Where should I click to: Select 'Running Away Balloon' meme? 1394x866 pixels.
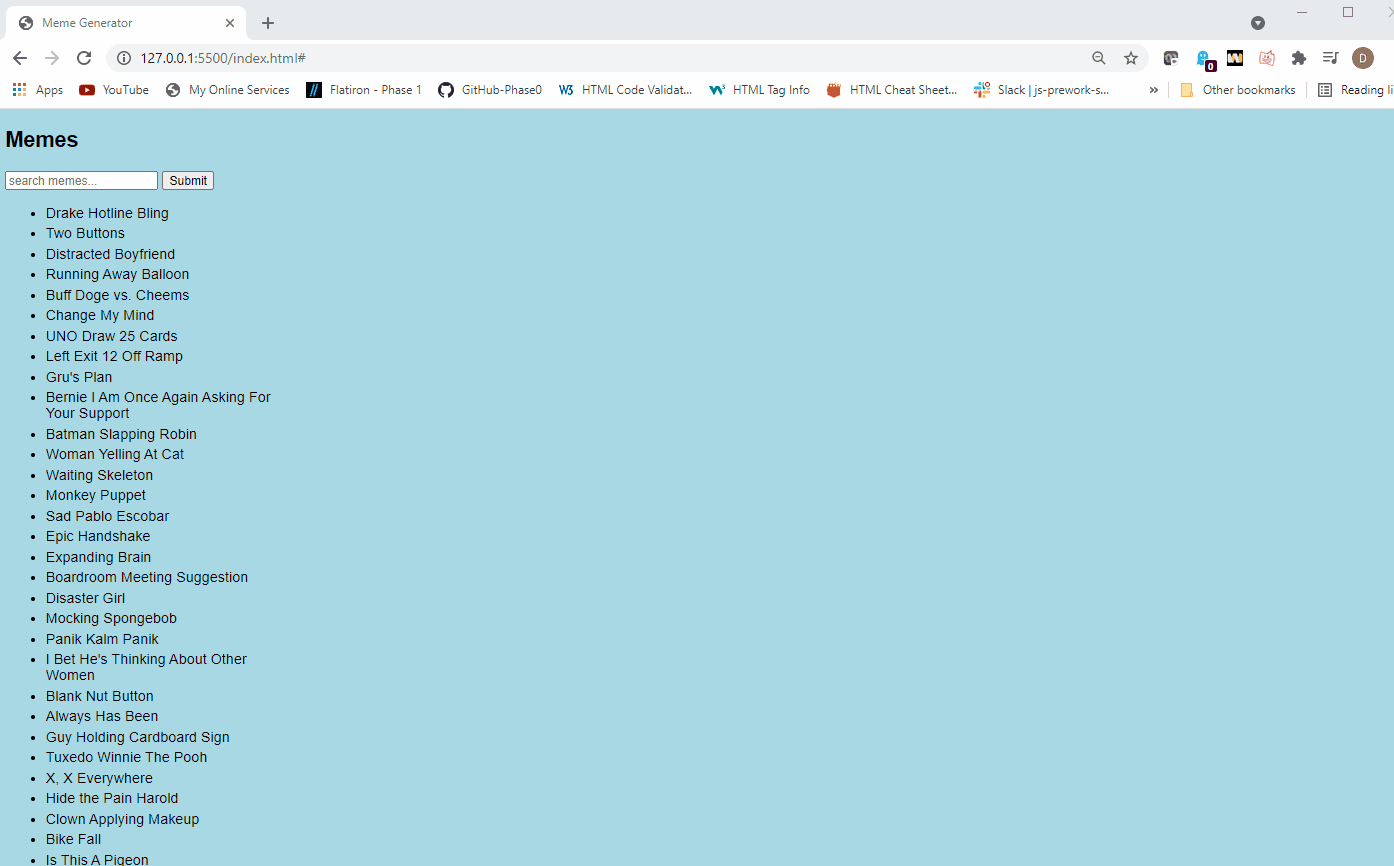tap(117, 274)
